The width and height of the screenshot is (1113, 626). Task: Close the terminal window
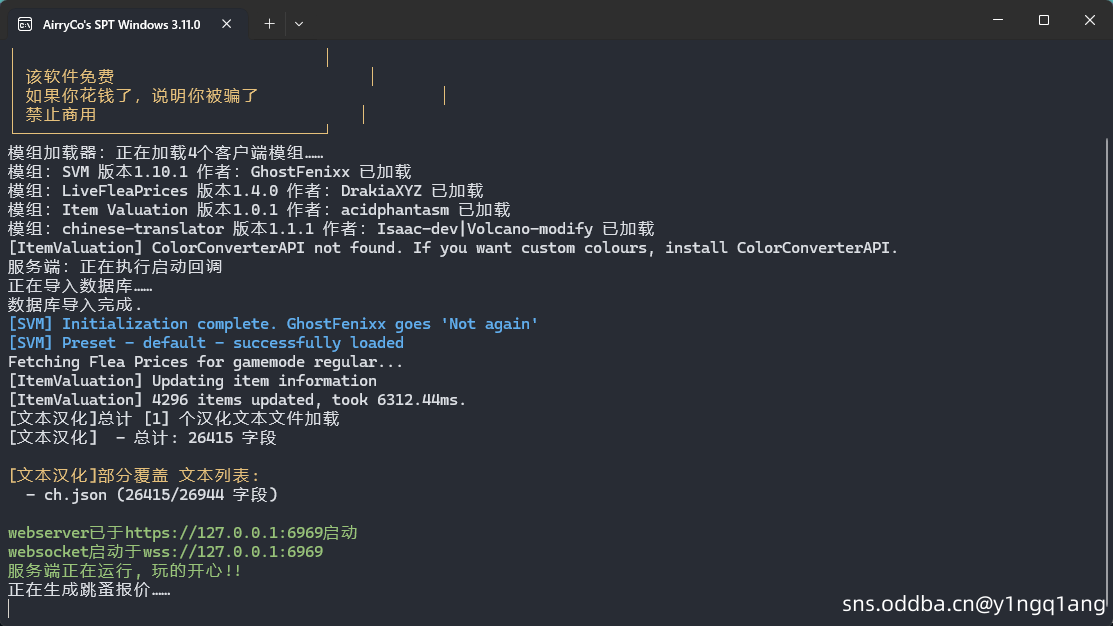(x=1090, y=20)
